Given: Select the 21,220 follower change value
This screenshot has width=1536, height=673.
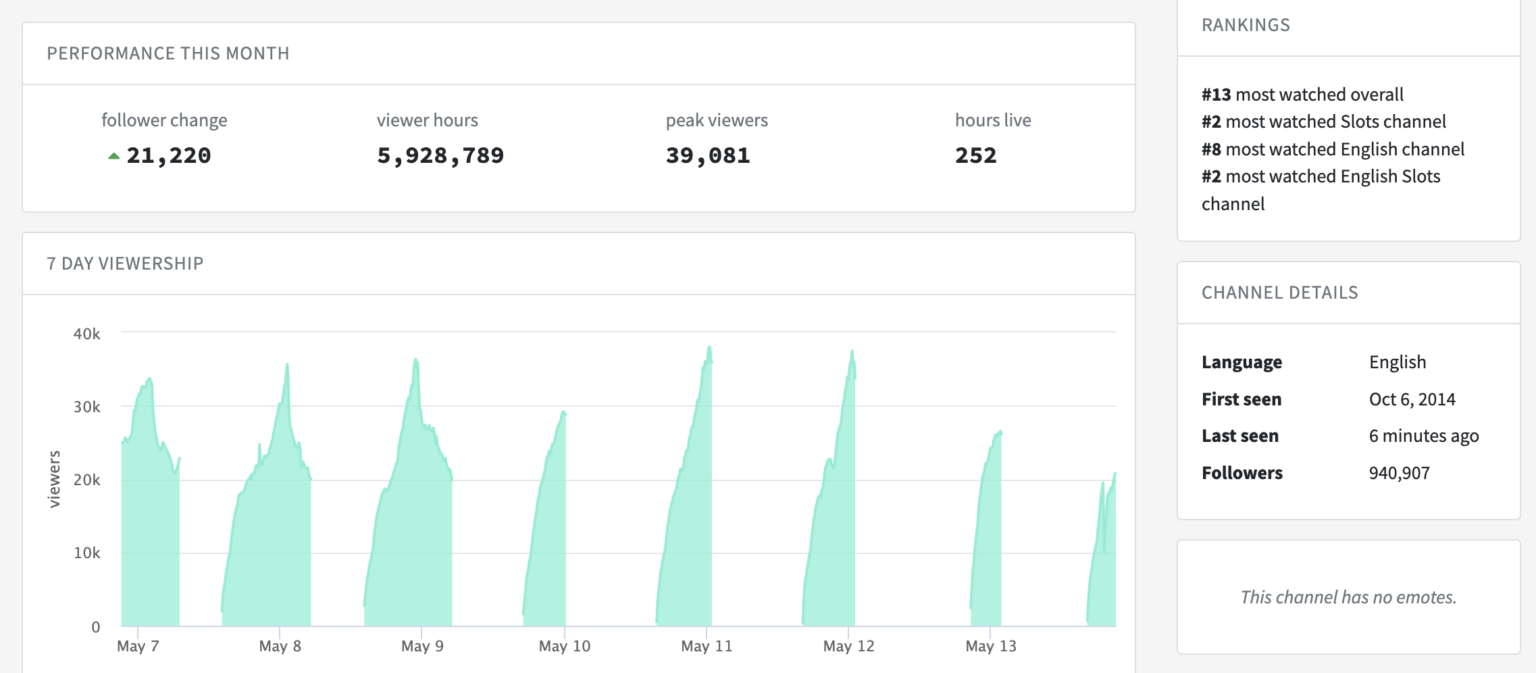Looking at the screenshot, I should 168,155.
